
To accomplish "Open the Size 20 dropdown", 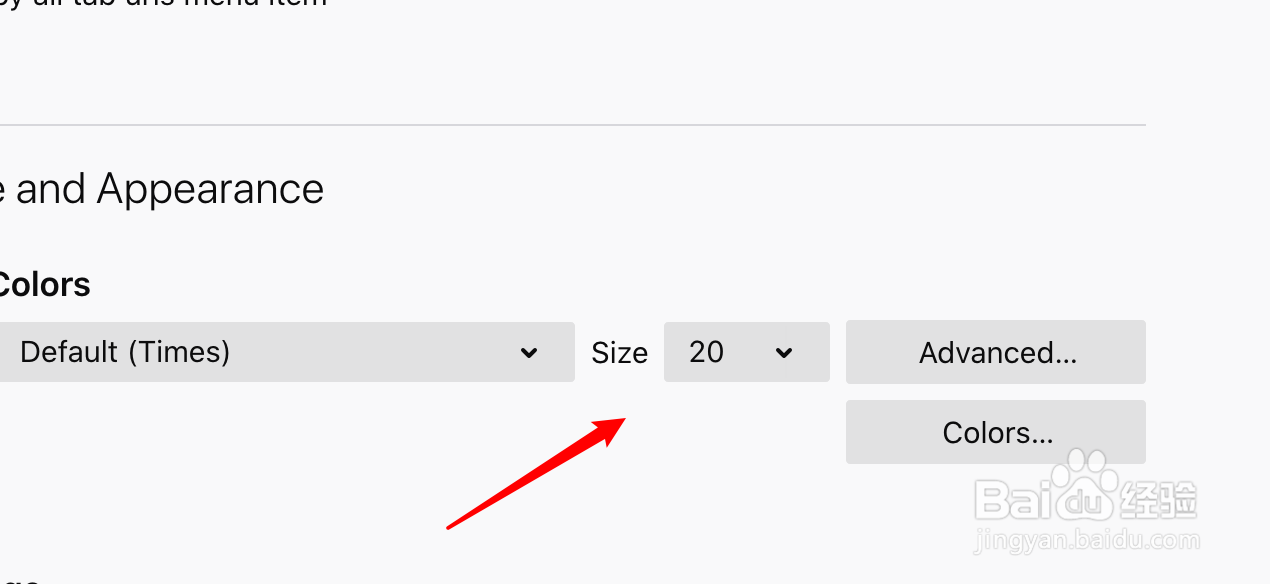I will coord(747,352).
